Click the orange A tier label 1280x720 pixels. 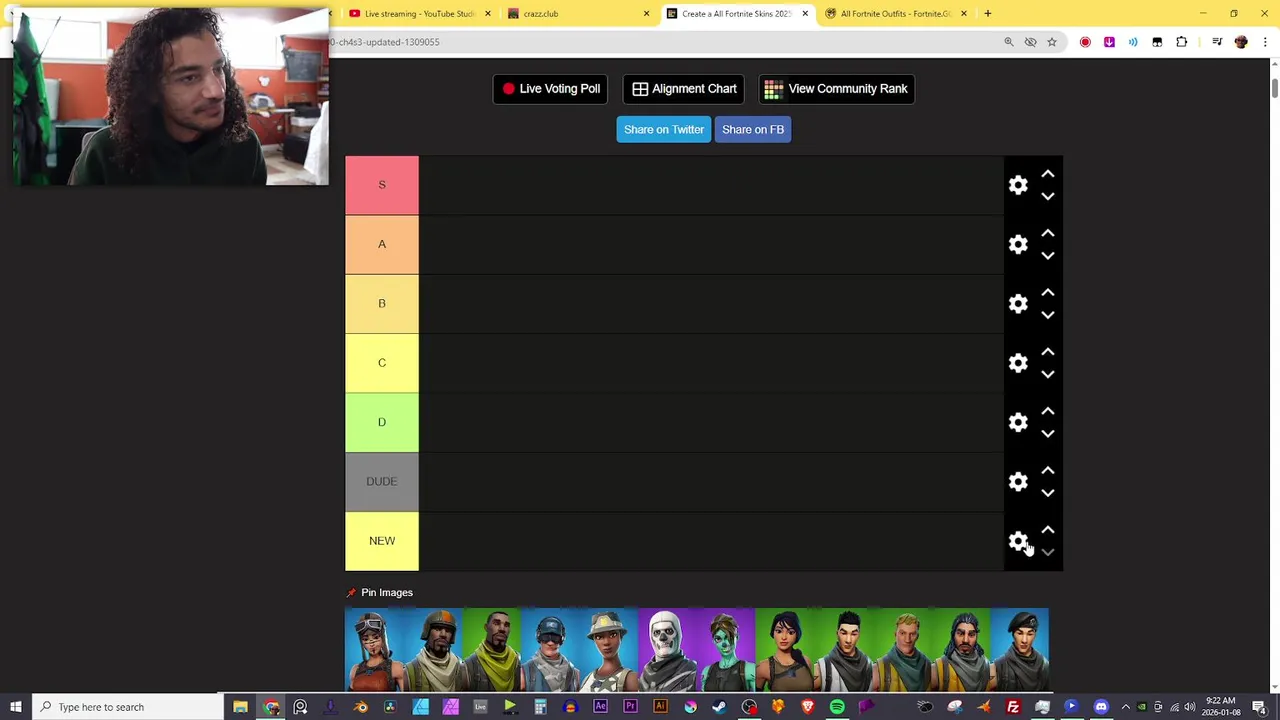click(382, 244)
